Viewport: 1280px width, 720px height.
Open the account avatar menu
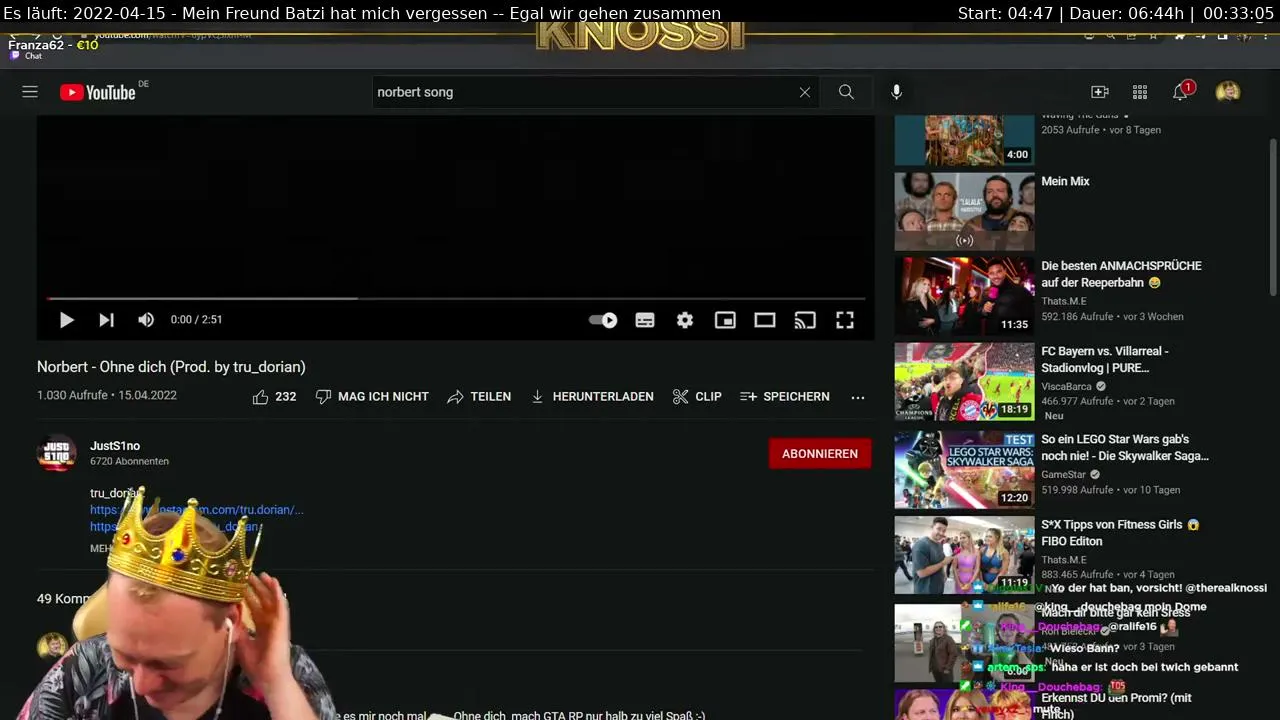pos(1228,92)
